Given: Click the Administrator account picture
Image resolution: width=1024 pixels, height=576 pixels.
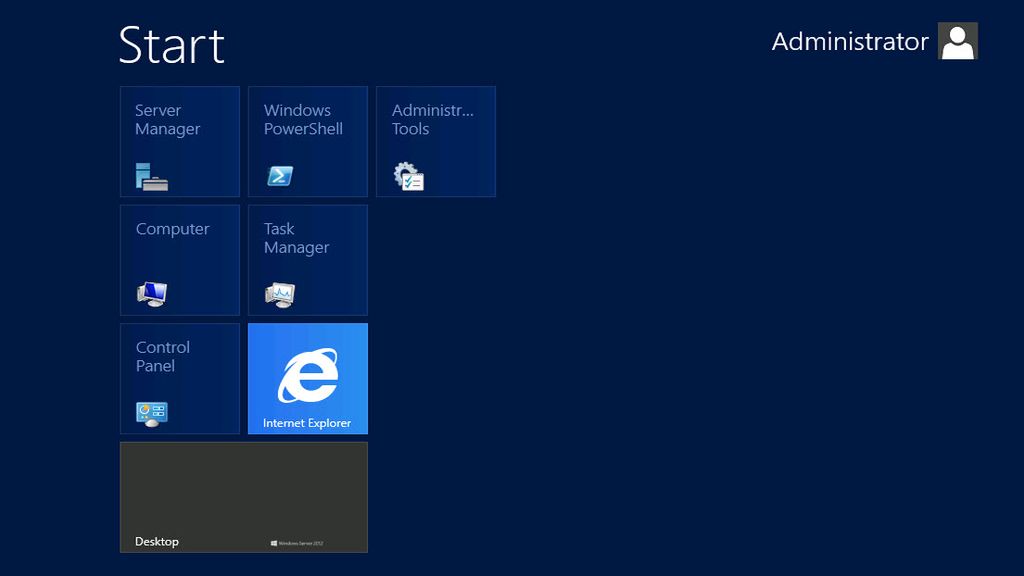Looking at the screenshot, I should (x=957, y=41).
